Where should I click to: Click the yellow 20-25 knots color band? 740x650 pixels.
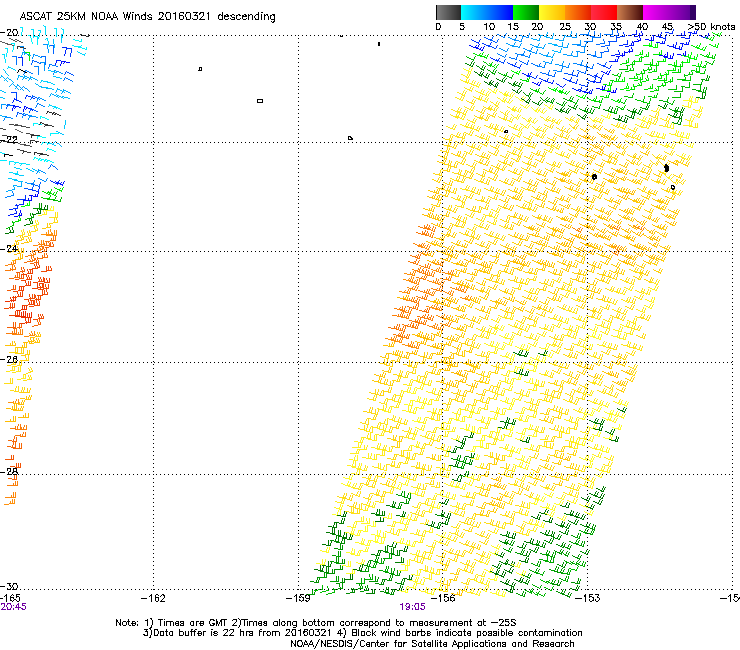(x=552, y=12)
